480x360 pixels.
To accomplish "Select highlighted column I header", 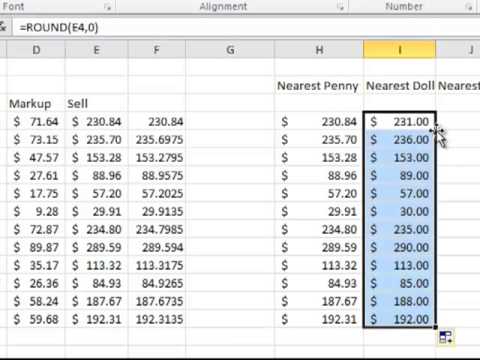I will pyautogui.click(x=400, y=50).
